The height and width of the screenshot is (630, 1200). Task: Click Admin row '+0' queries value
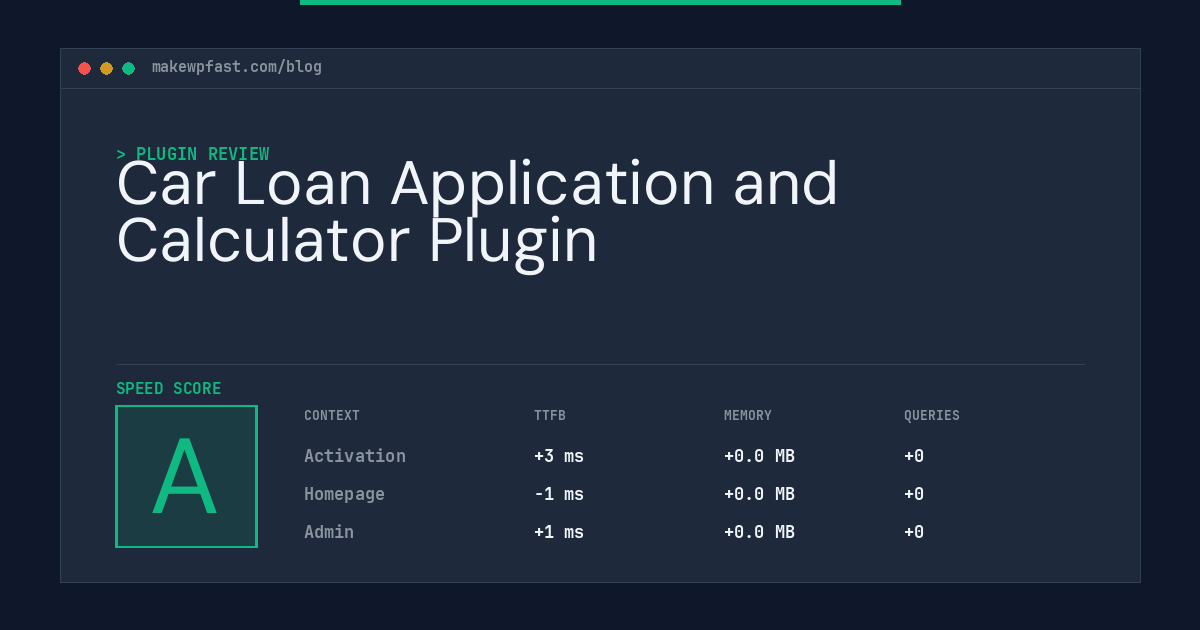(914, 532)
